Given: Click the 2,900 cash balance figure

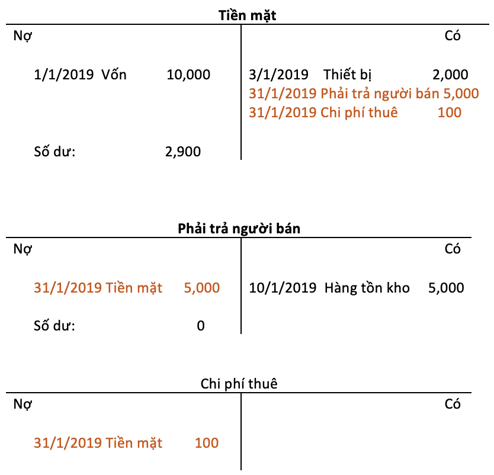Looking at the screenshot, I should click(183, 152).
